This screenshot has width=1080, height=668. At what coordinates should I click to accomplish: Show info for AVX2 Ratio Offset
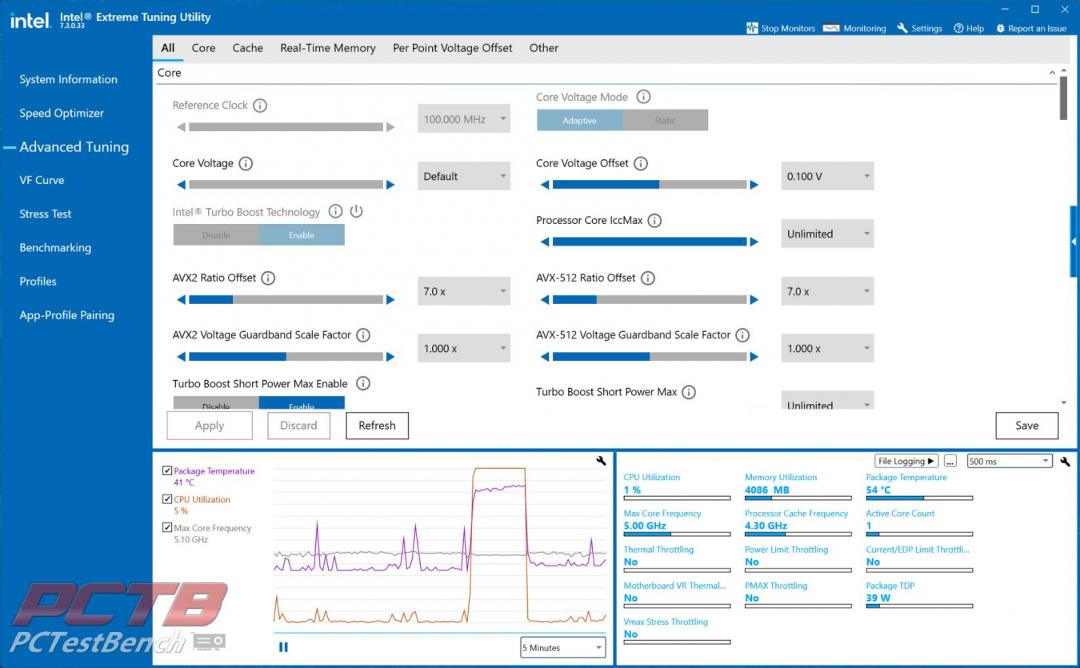click(x=269, y=278)
